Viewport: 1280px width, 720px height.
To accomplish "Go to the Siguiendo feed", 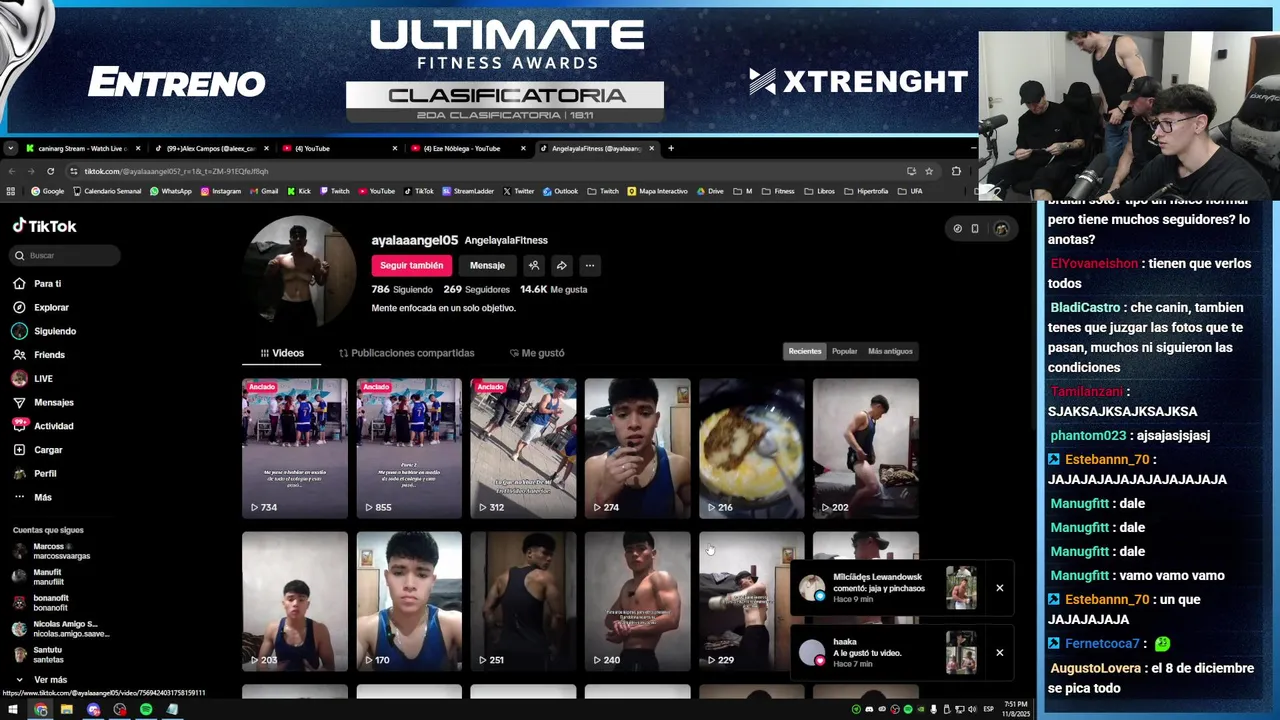I will [54, 331].
